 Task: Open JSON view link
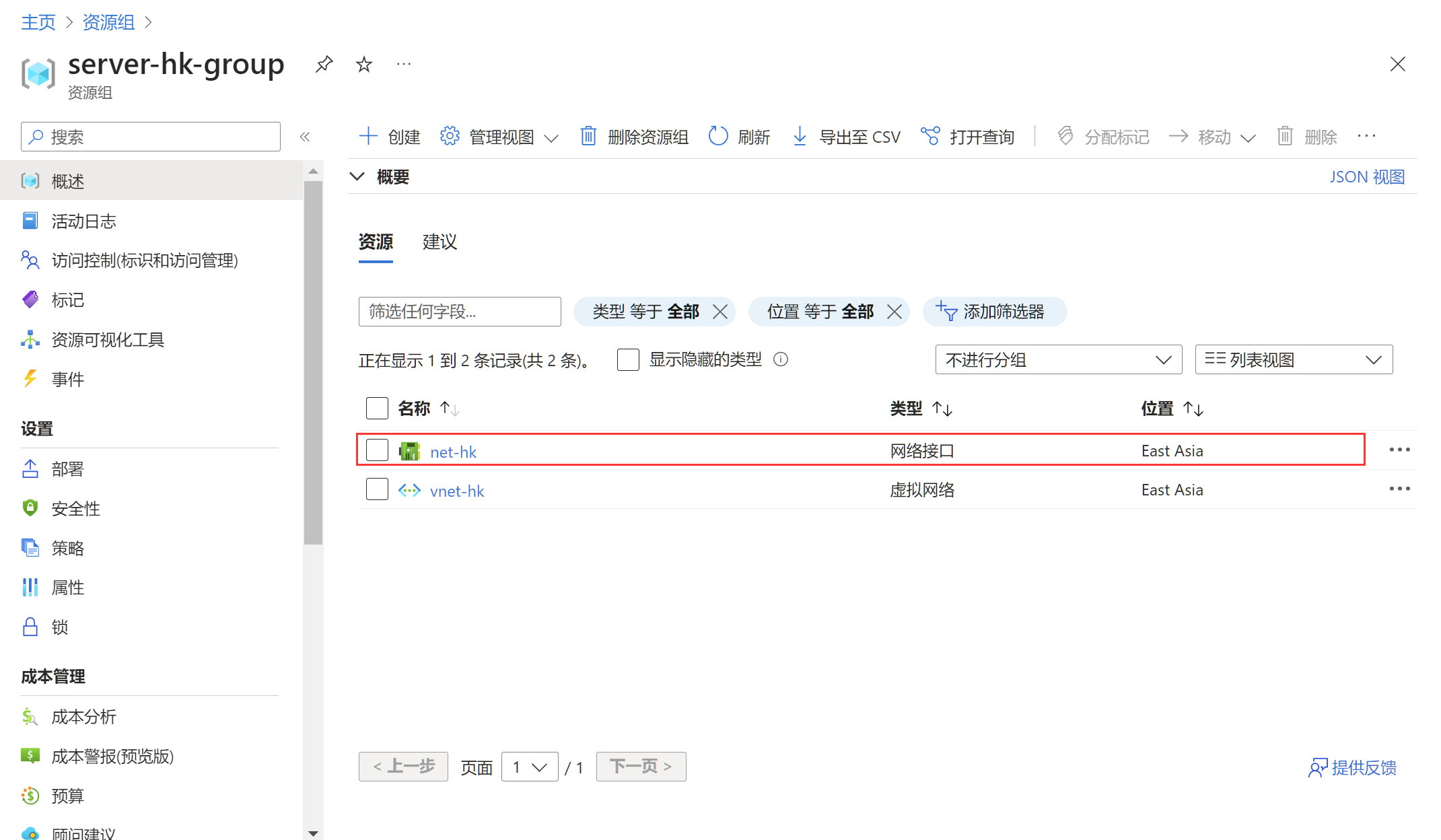pyautogui.click(x=1367, y=177)
